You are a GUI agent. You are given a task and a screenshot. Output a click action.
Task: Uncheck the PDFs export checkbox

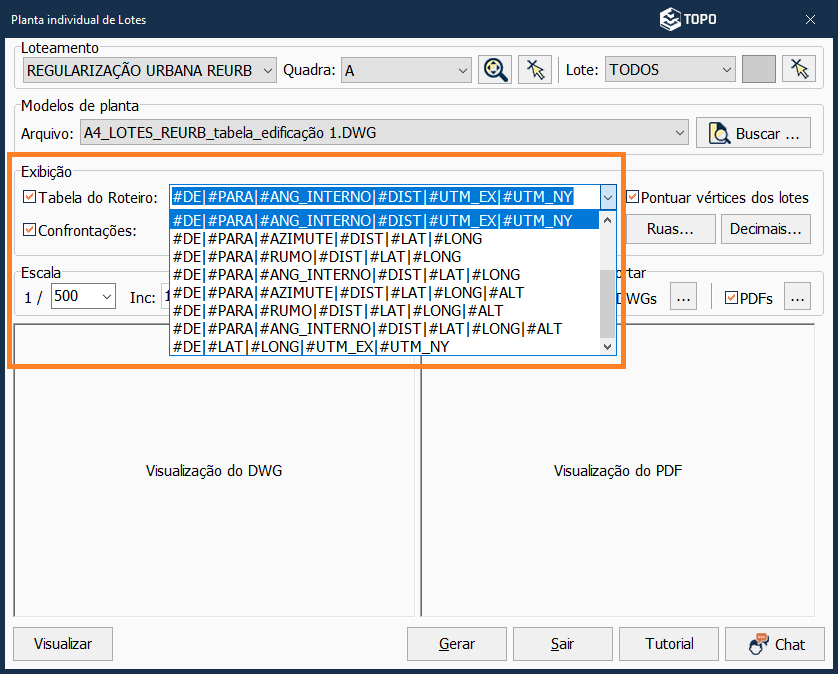[732, 297]
